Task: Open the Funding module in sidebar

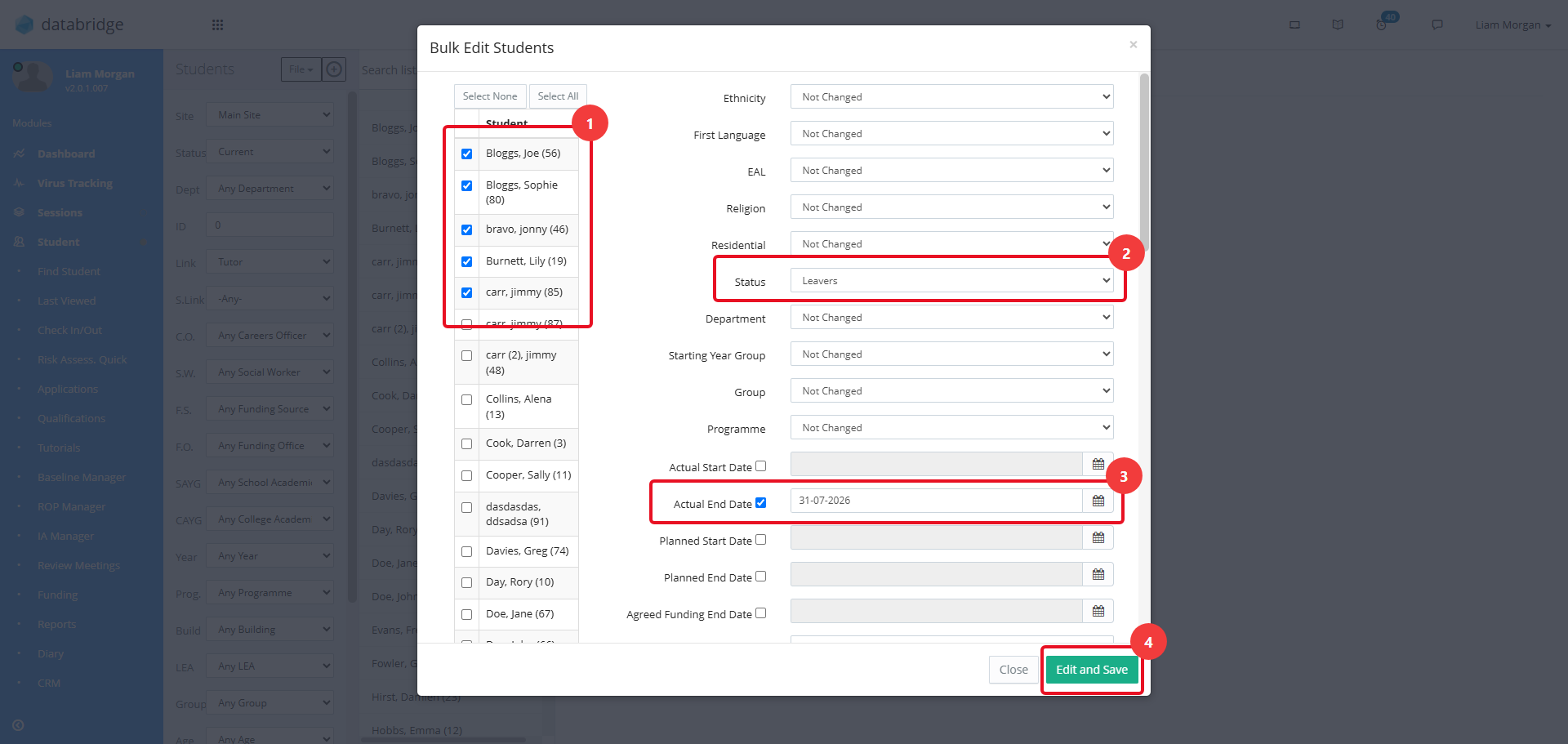Action: pyautogui.click(x=57, y=595)
